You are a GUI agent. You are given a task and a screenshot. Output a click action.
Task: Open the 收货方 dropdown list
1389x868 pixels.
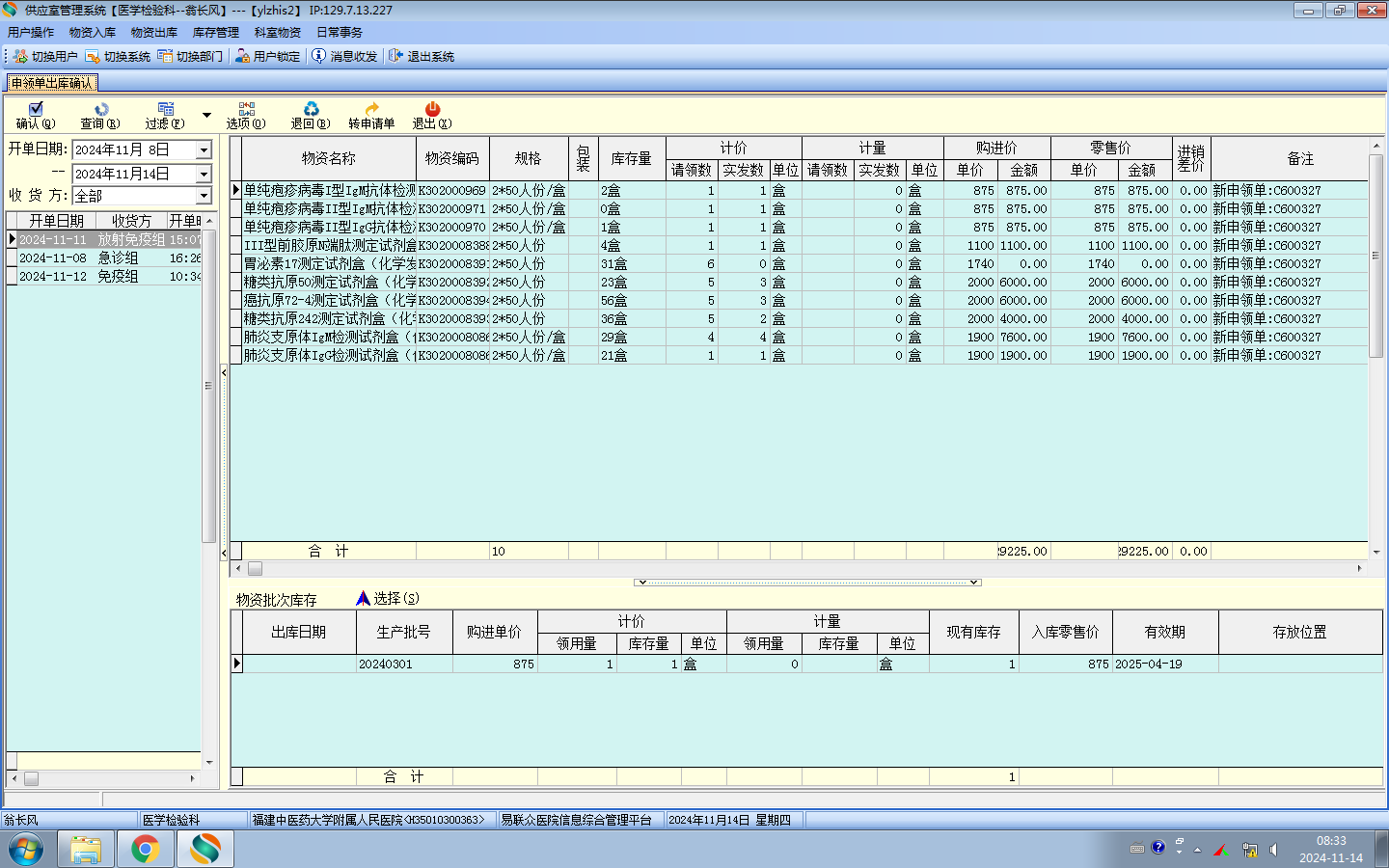pyautogui.click(x=204, y=196)
